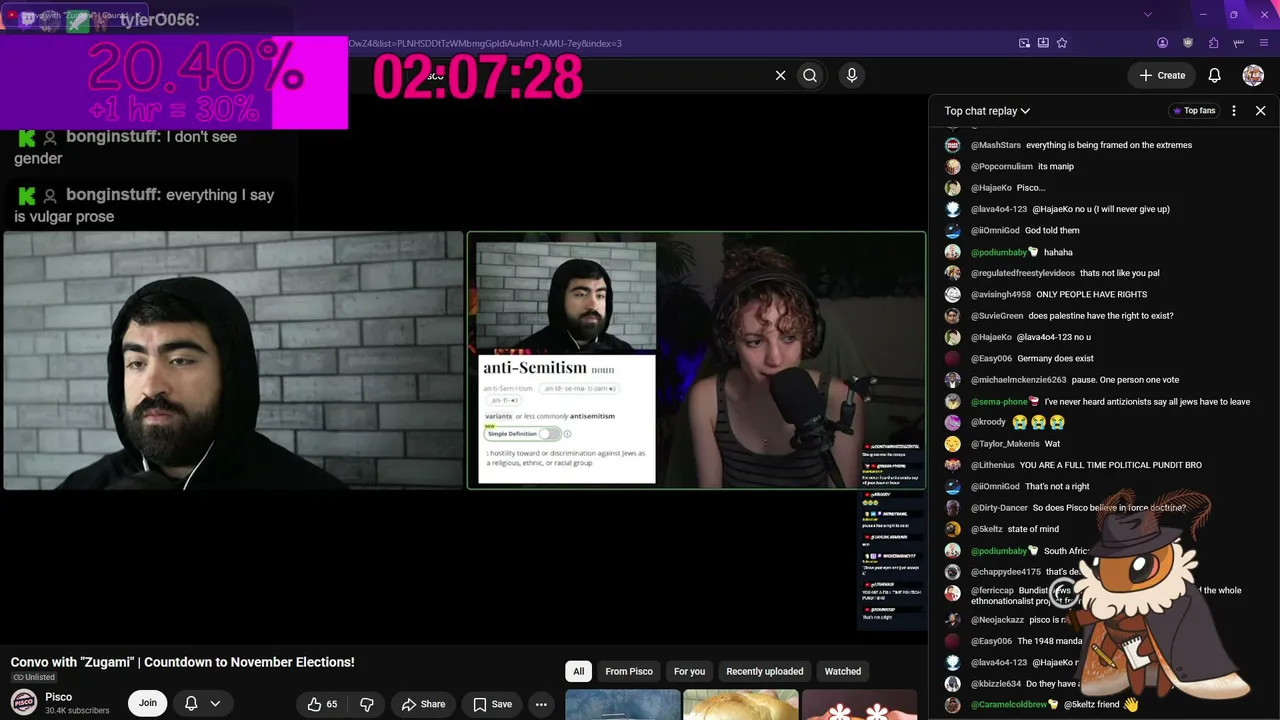The width and height of the screenshot is (1280, 720).
Task: Click chat author @MashStars
Action: (996, 145)
